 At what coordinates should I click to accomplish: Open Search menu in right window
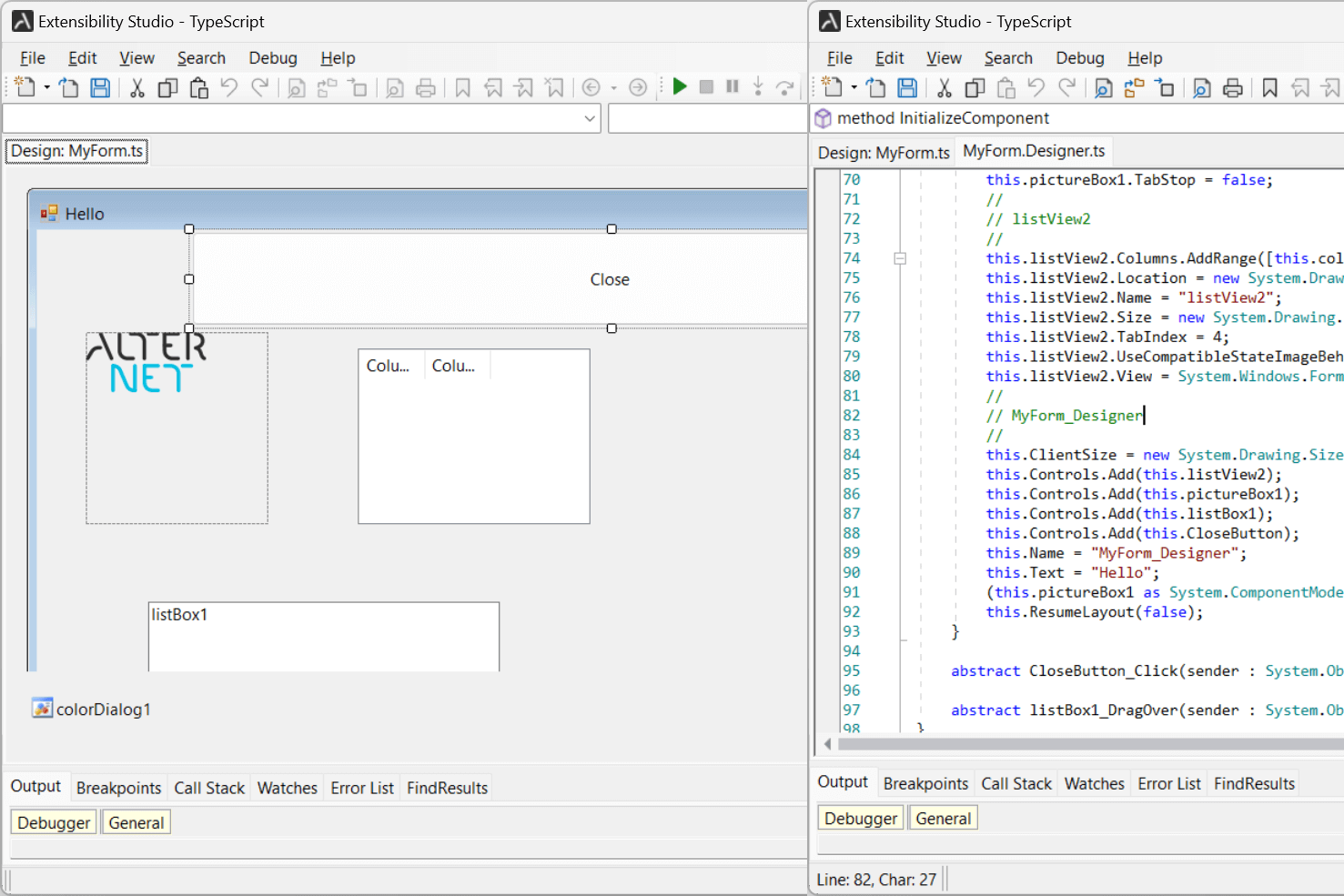click(x=1008, y=58)
